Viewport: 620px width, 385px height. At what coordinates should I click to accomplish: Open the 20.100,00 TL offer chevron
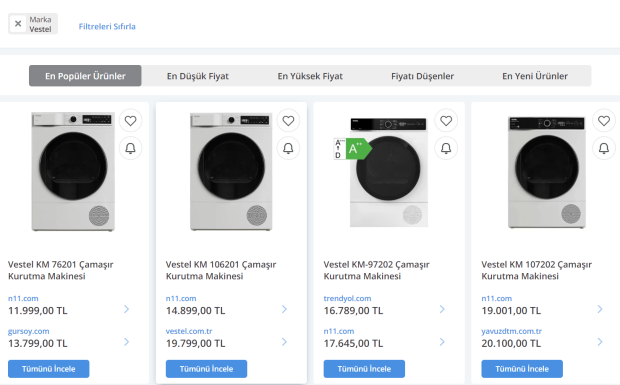(600, 342)
